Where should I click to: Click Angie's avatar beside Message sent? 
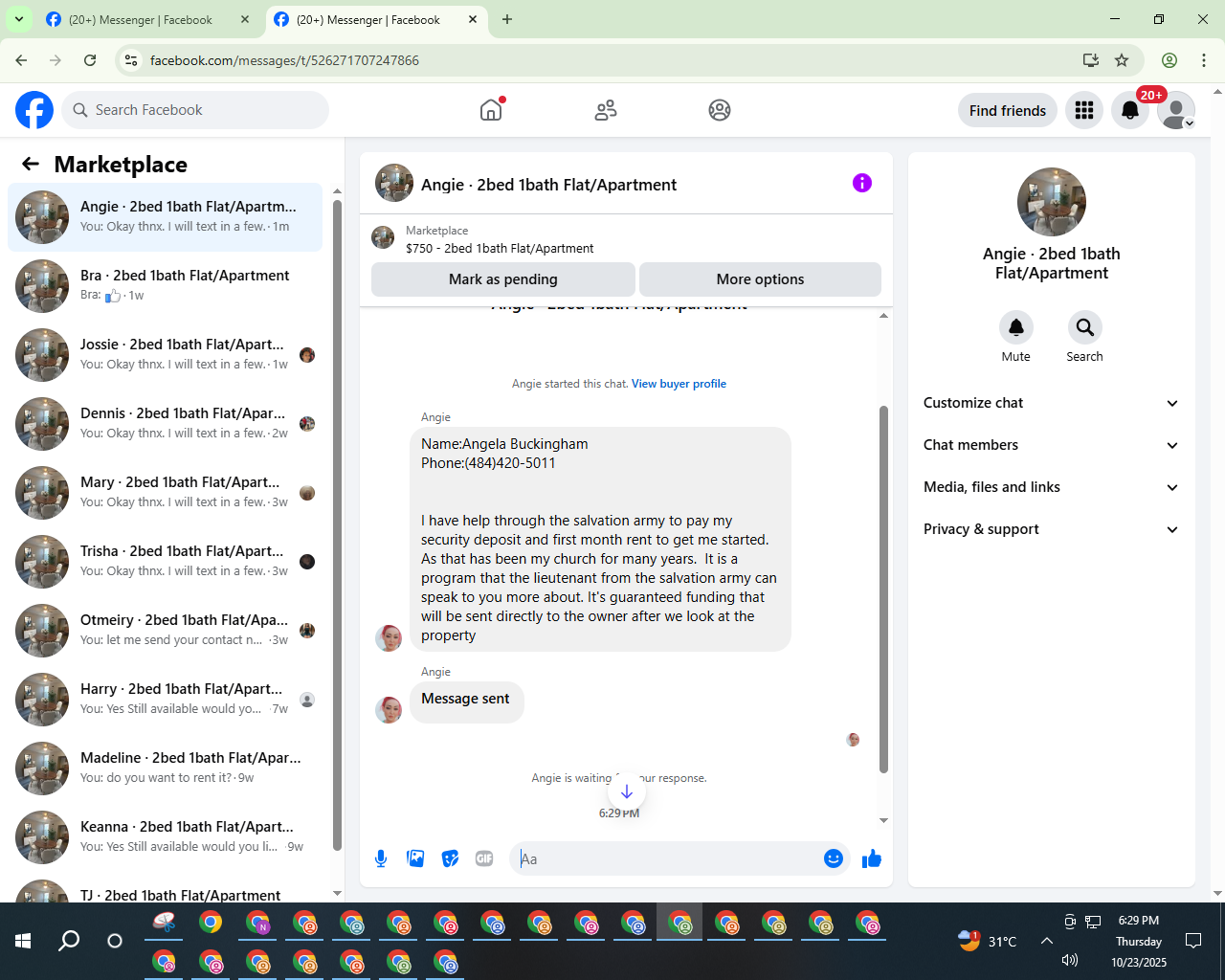tap(389, 709)
